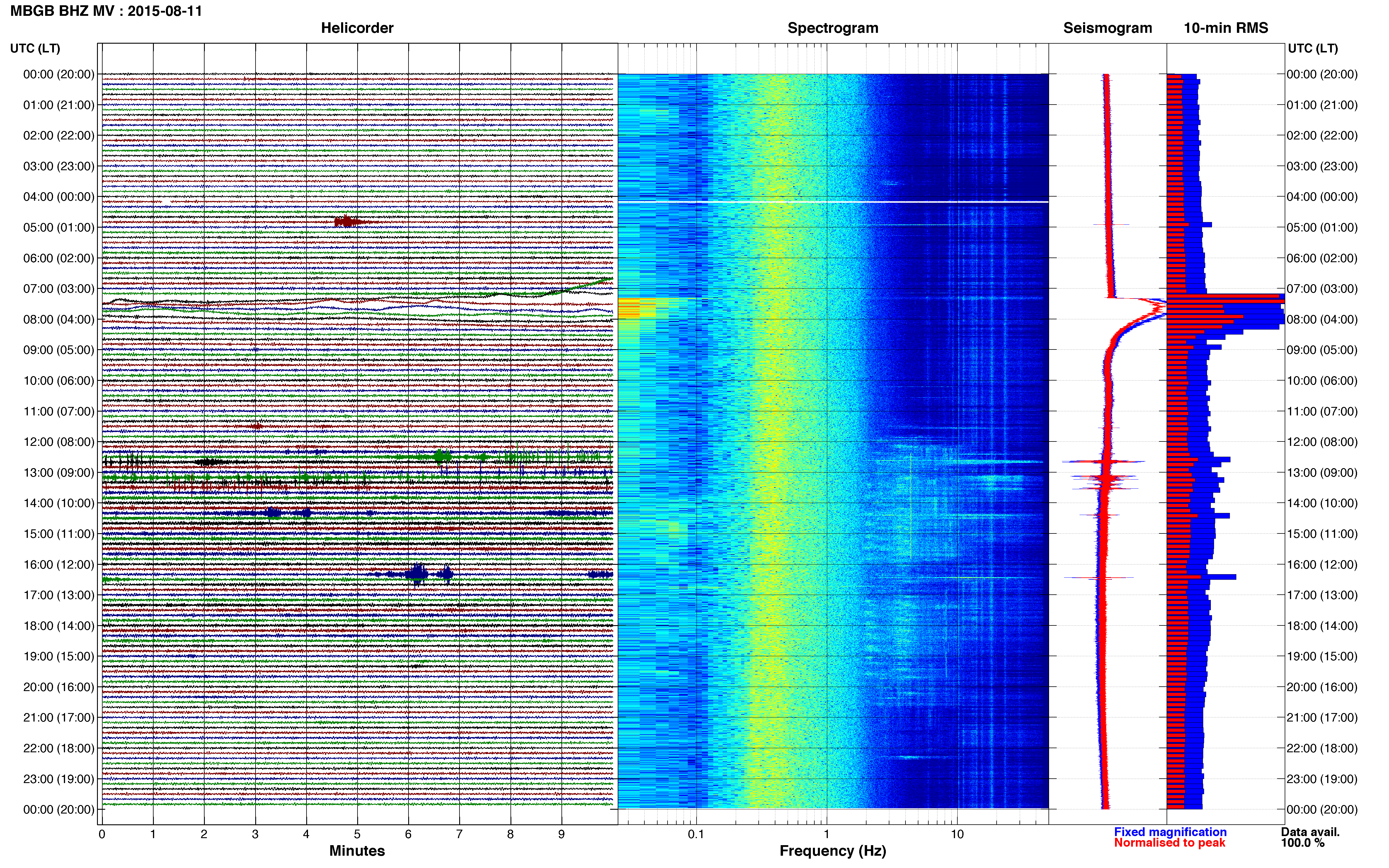Image resolution: width=1389 pixels, height=868 pixels.
Task: Click the 0 tick label on the Minutes axis
Action: pyautogui.click(x=102, y=834)
